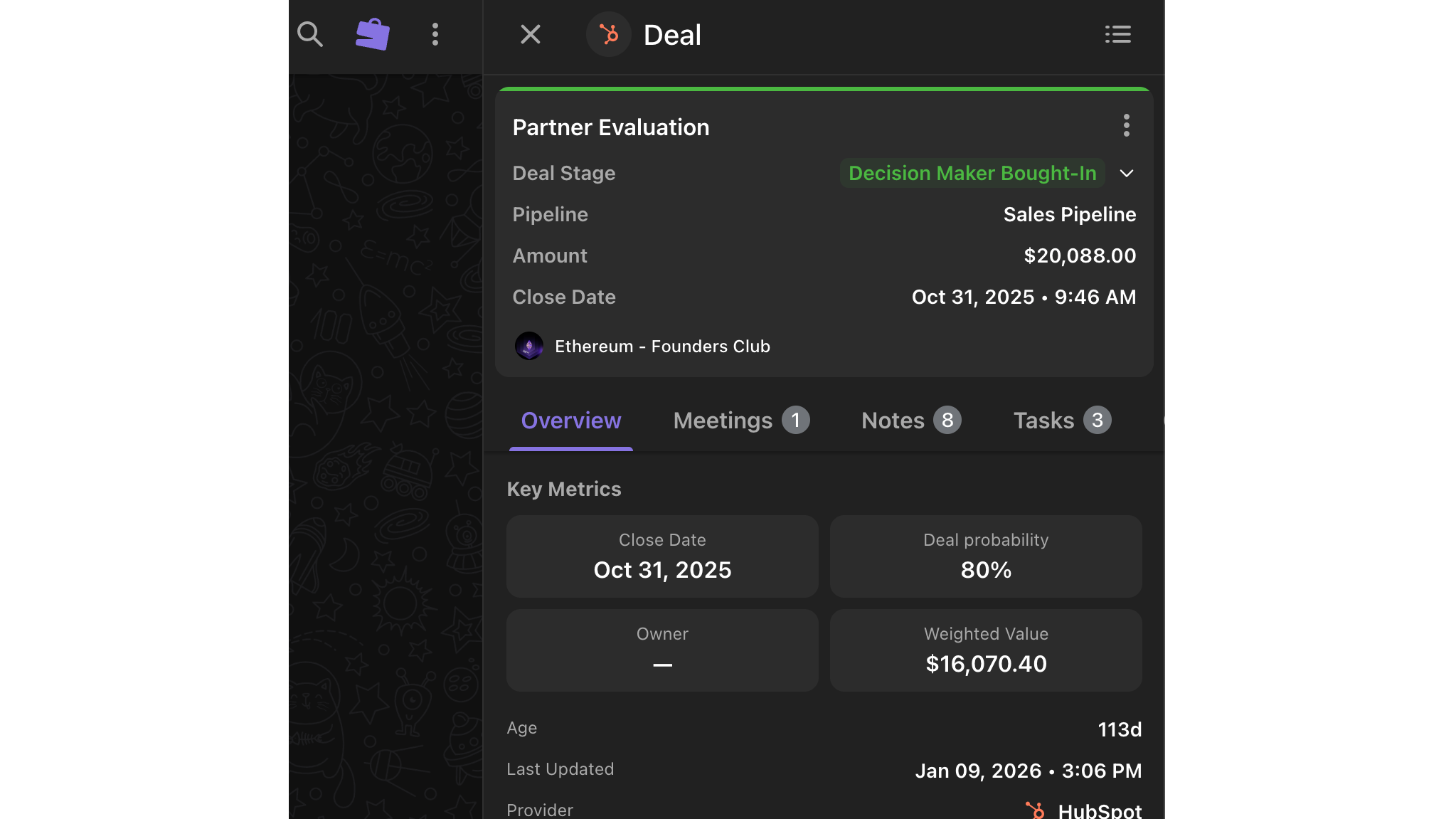Click the Owner metric card
Screen dimensions: 1456x819
(662, 650)
